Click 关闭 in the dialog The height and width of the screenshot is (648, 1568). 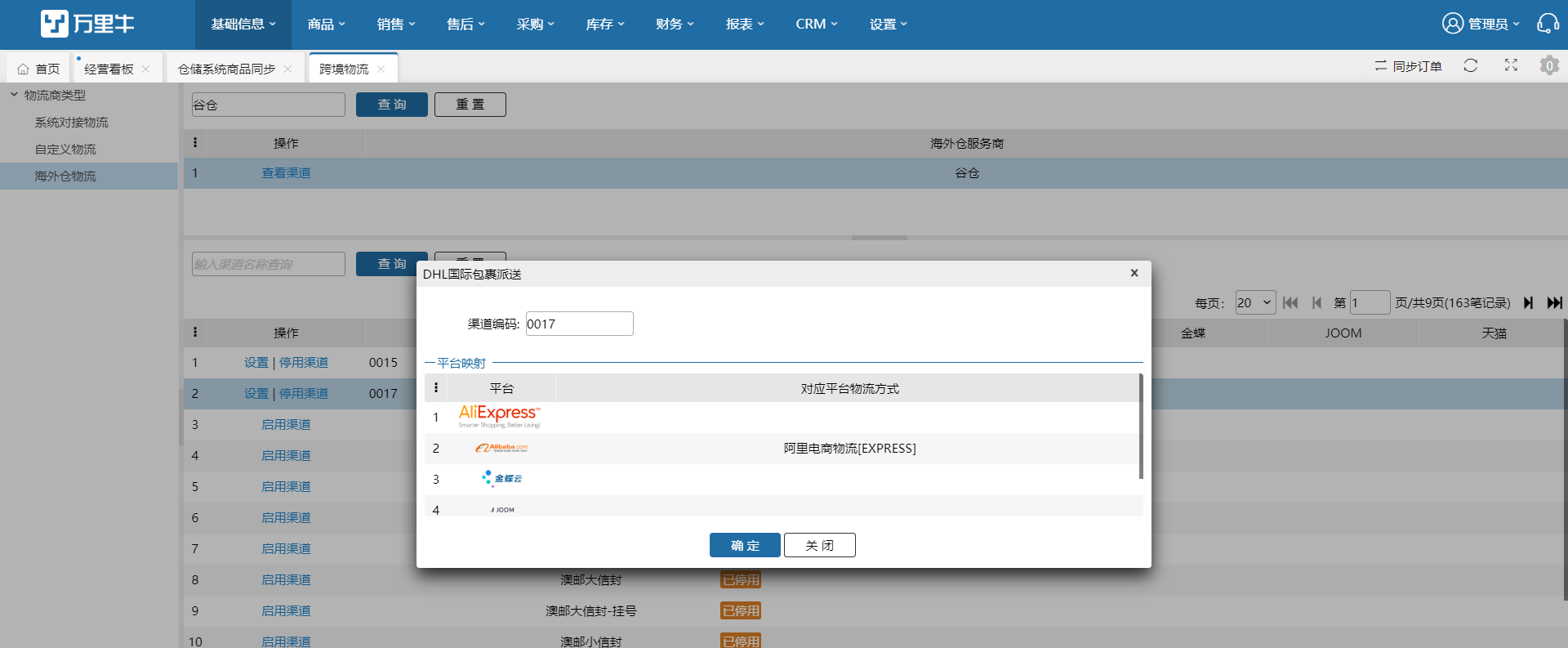[820, 545]
